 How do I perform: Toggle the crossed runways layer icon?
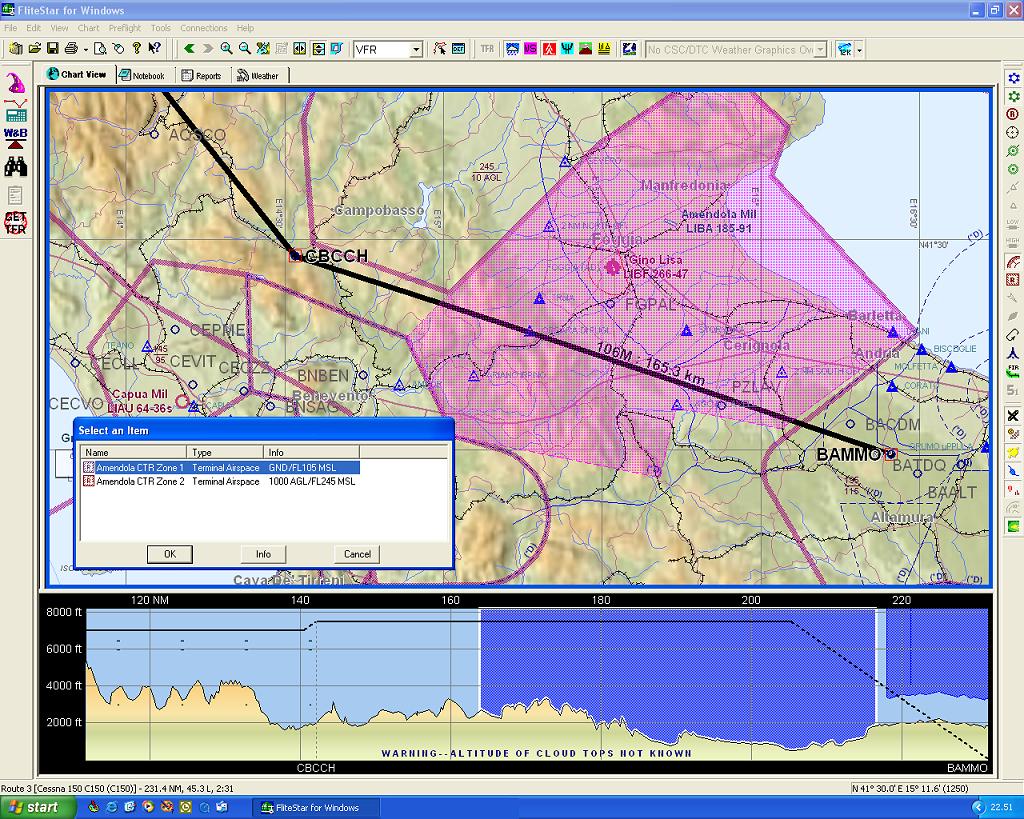[x=1013, y=415]
